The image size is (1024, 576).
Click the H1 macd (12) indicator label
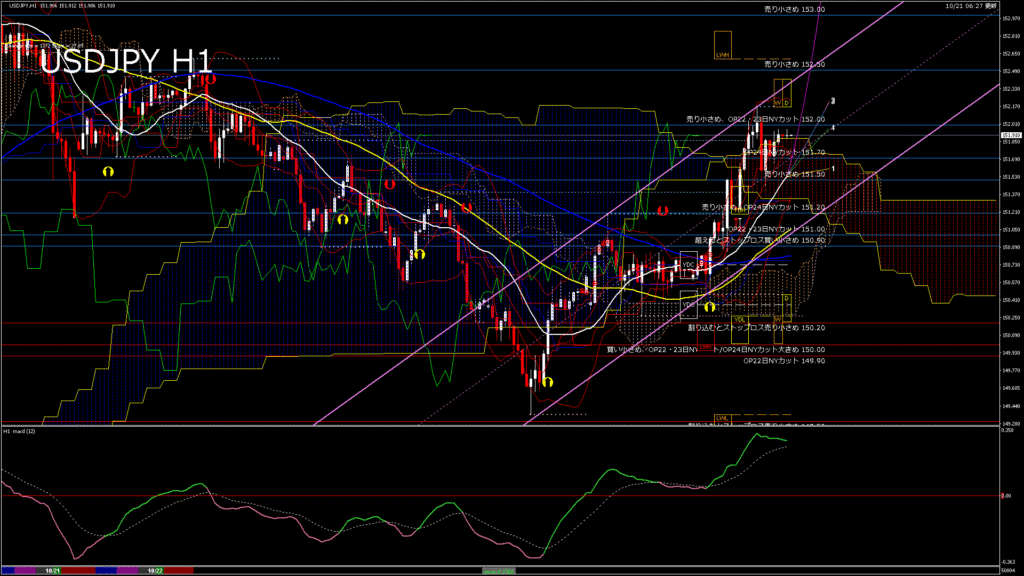[x=20, y=431]
